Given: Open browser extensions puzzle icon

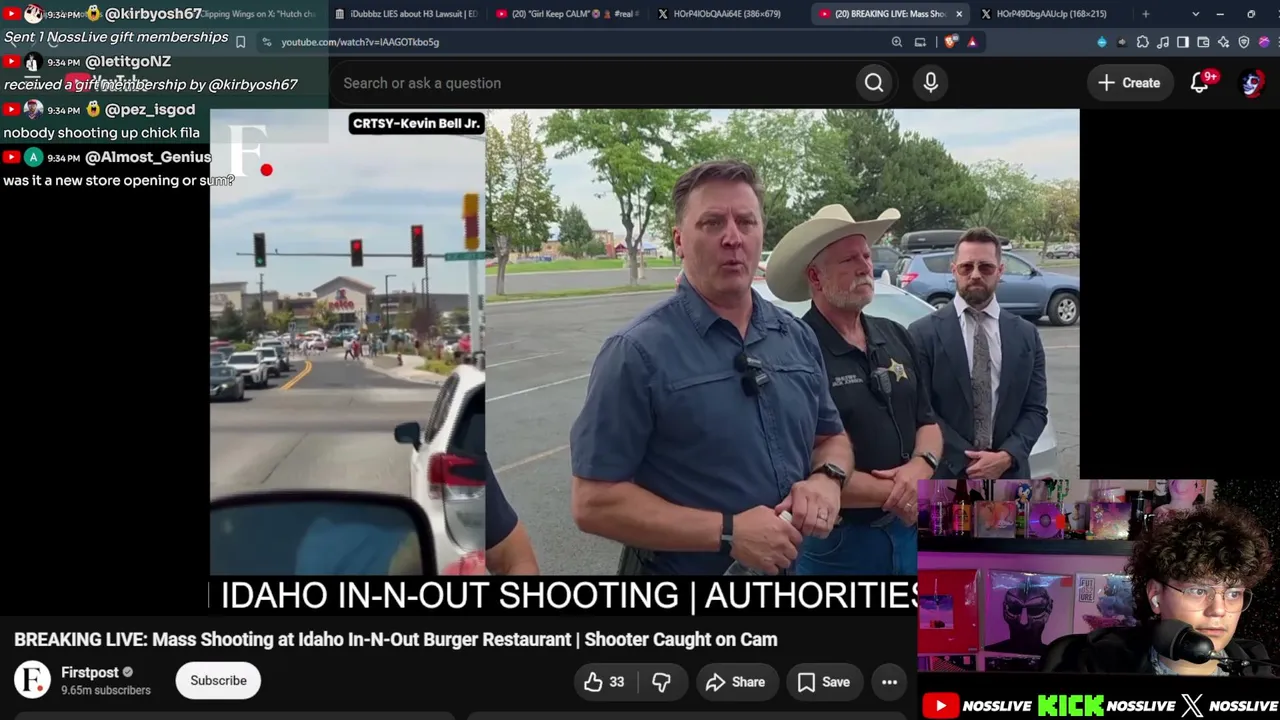Looking at the screenshot, I should (x=1143, y=42).
